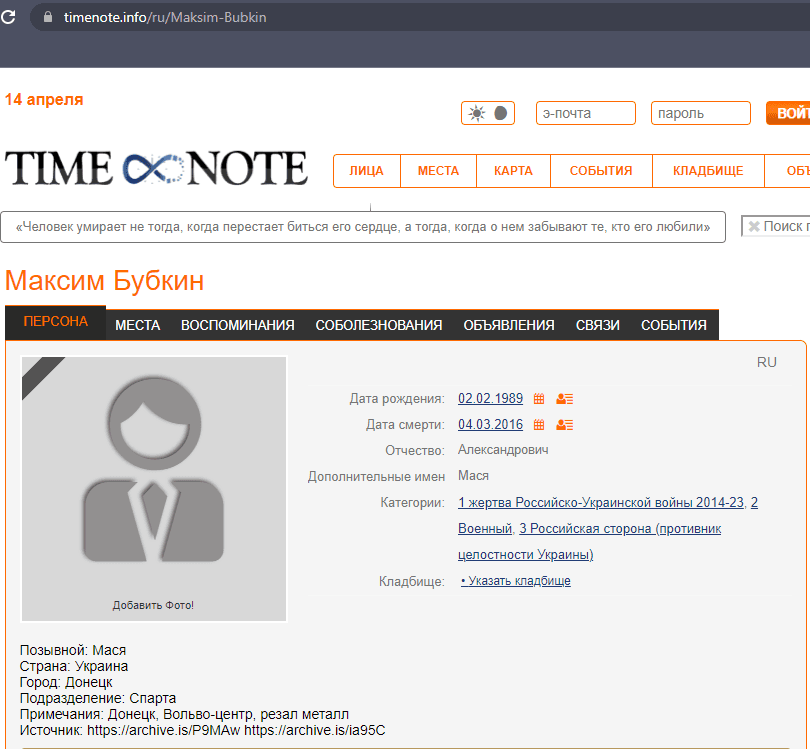Click Добавить Фото! under the avatar
Screen dimensions: 810x749
[153, 605]
